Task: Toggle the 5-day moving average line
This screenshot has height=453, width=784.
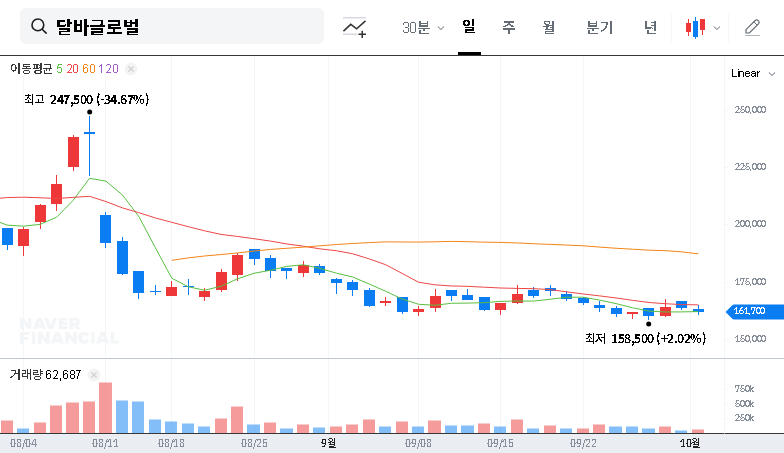Action: 60,69
